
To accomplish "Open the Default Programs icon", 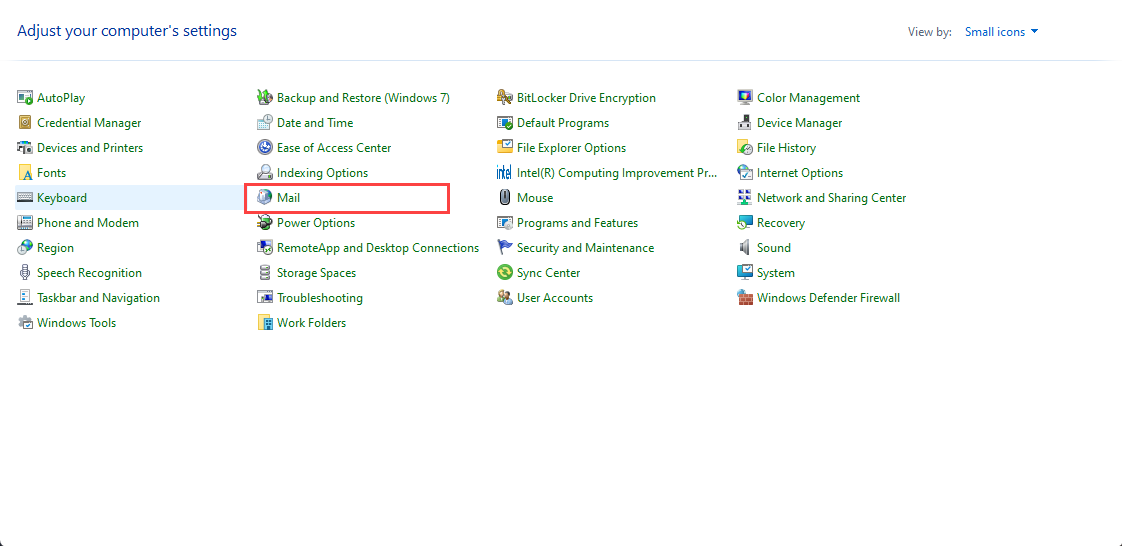I will click(x=505, y=123).
